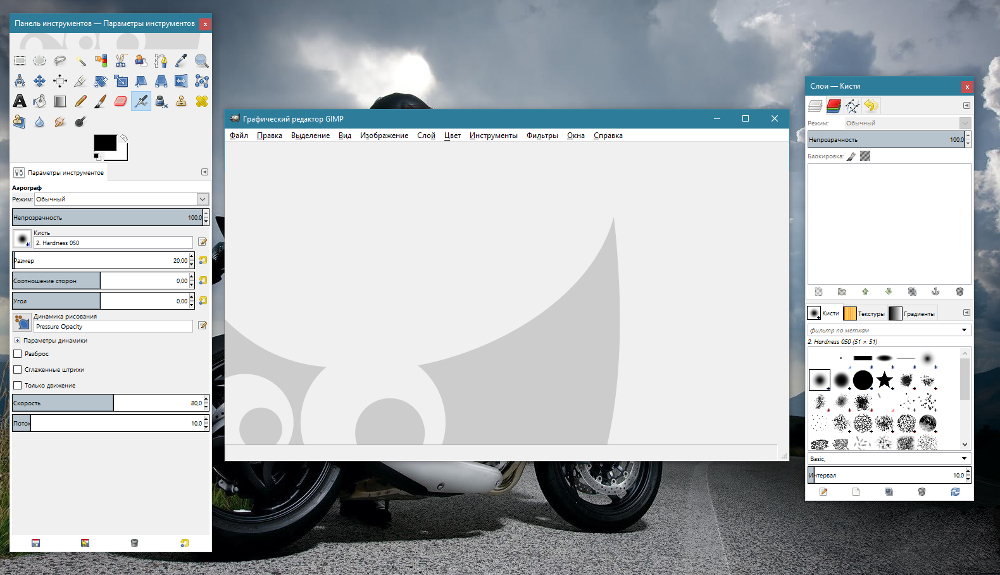The width and height of the screenshot is (1000, 575).
Task: Select the Bucket Fill tool
Action: tap(39, 101)
